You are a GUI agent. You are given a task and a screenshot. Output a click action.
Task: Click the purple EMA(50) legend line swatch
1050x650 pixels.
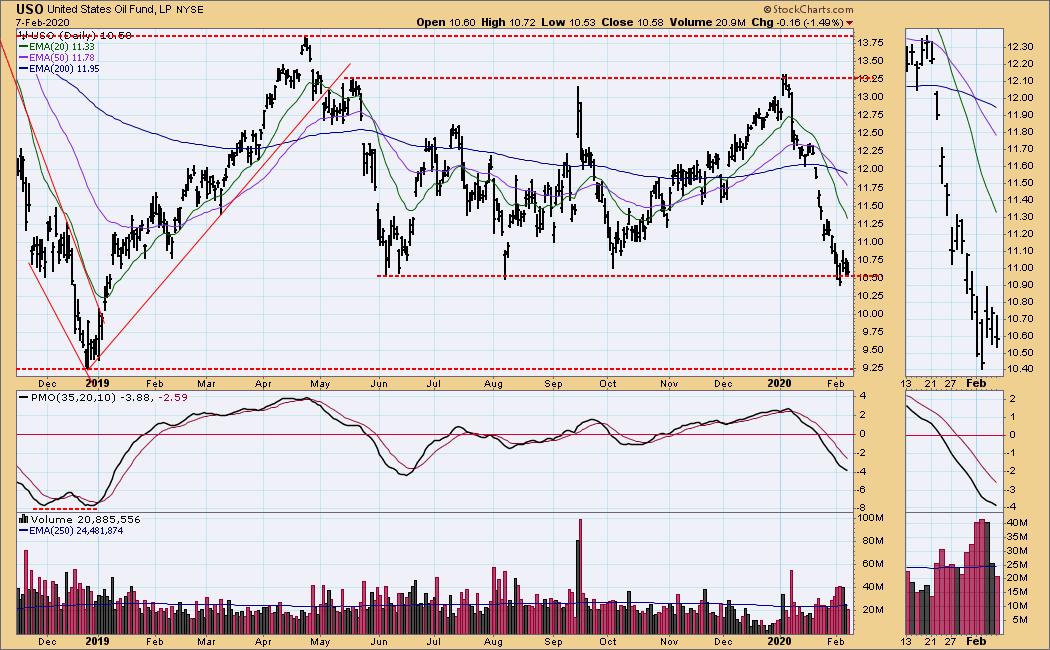[23, 58]
